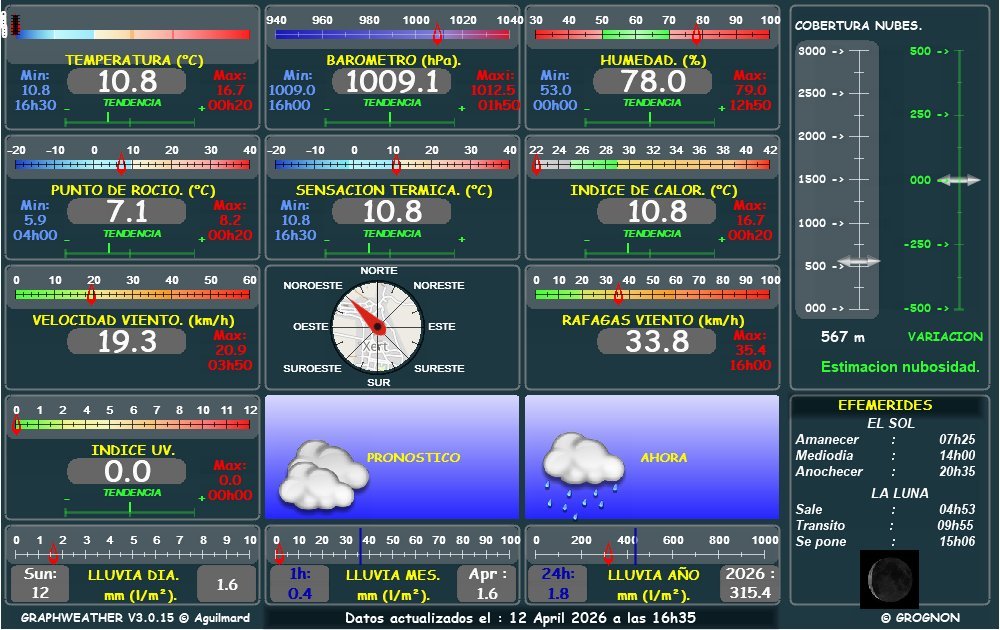The width and height of the screenshot is (1000, 630).
Task: Click the temperatura tendencia indicator line
Action: tap(130, 121)
